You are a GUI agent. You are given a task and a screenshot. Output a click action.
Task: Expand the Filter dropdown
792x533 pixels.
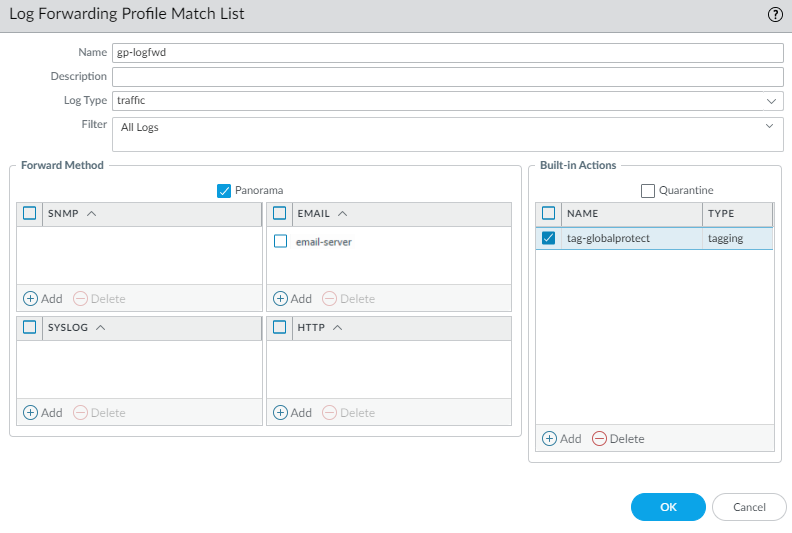pyautogui.click(x=769, y=126)
